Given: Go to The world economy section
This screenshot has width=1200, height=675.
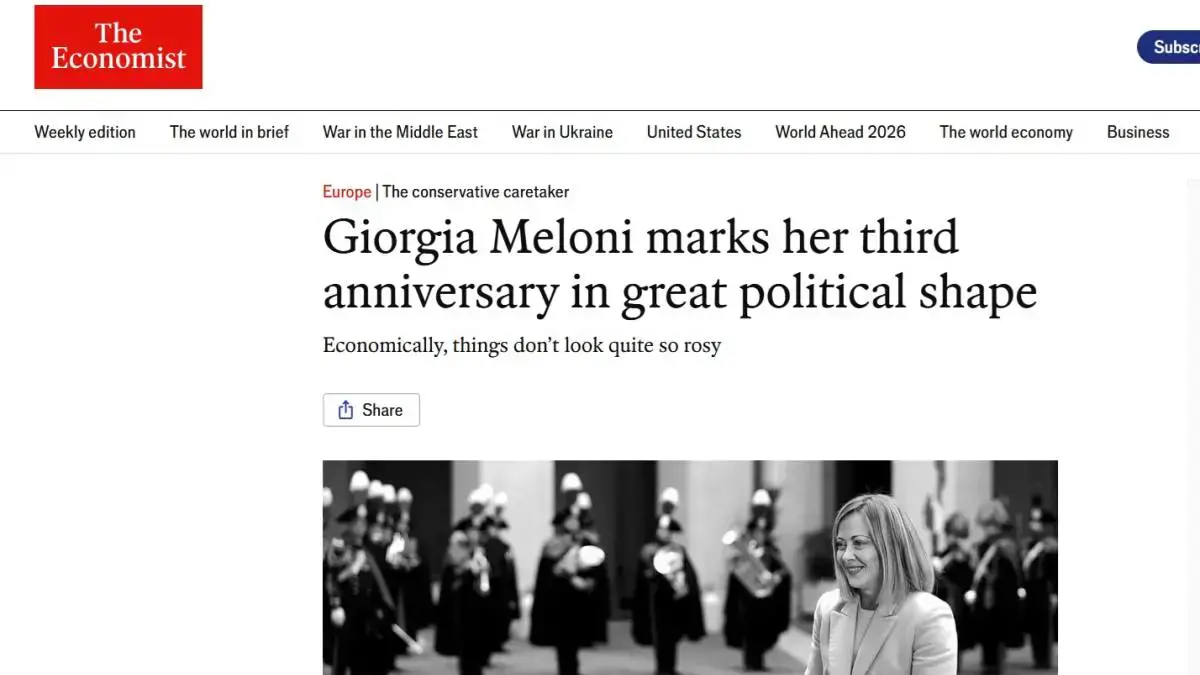Looking at the screenshot, I should click(x=1006, y=132).
